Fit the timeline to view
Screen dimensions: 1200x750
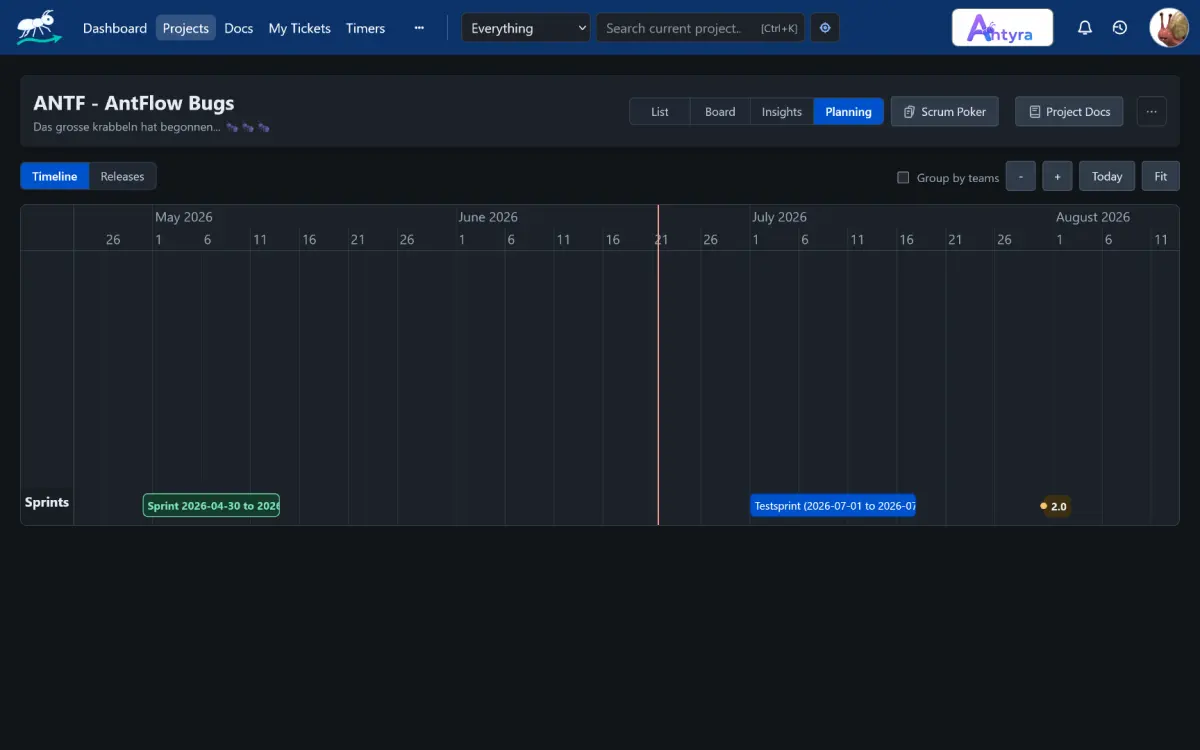pos(1161,176)
